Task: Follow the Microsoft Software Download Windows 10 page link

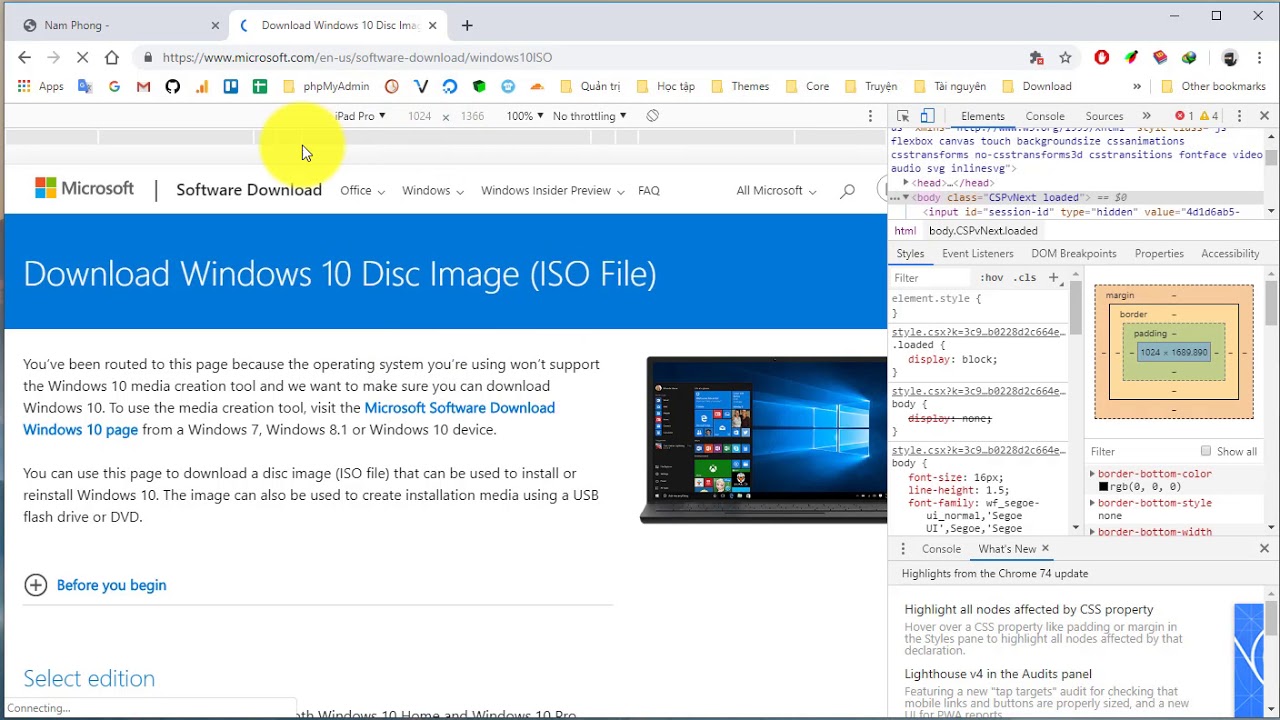Action: coord(289,419)
